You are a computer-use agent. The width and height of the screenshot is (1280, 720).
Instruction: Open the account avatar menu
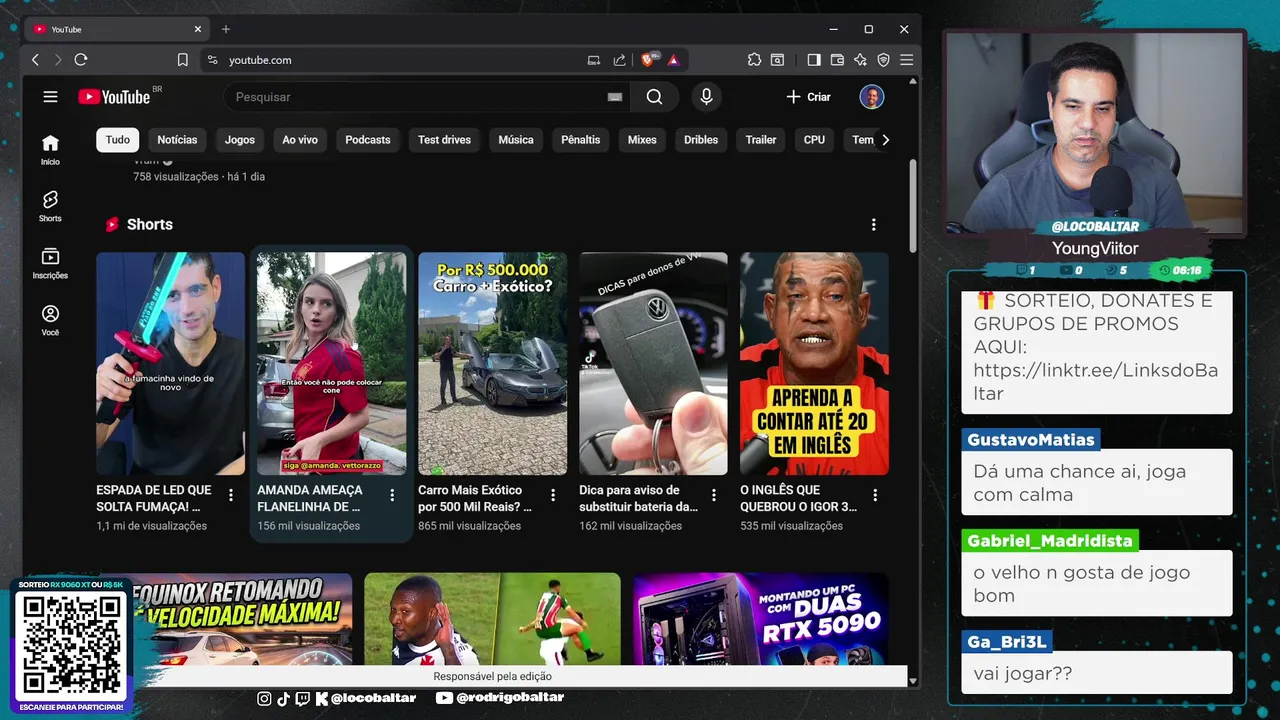(x=872, y=97)
